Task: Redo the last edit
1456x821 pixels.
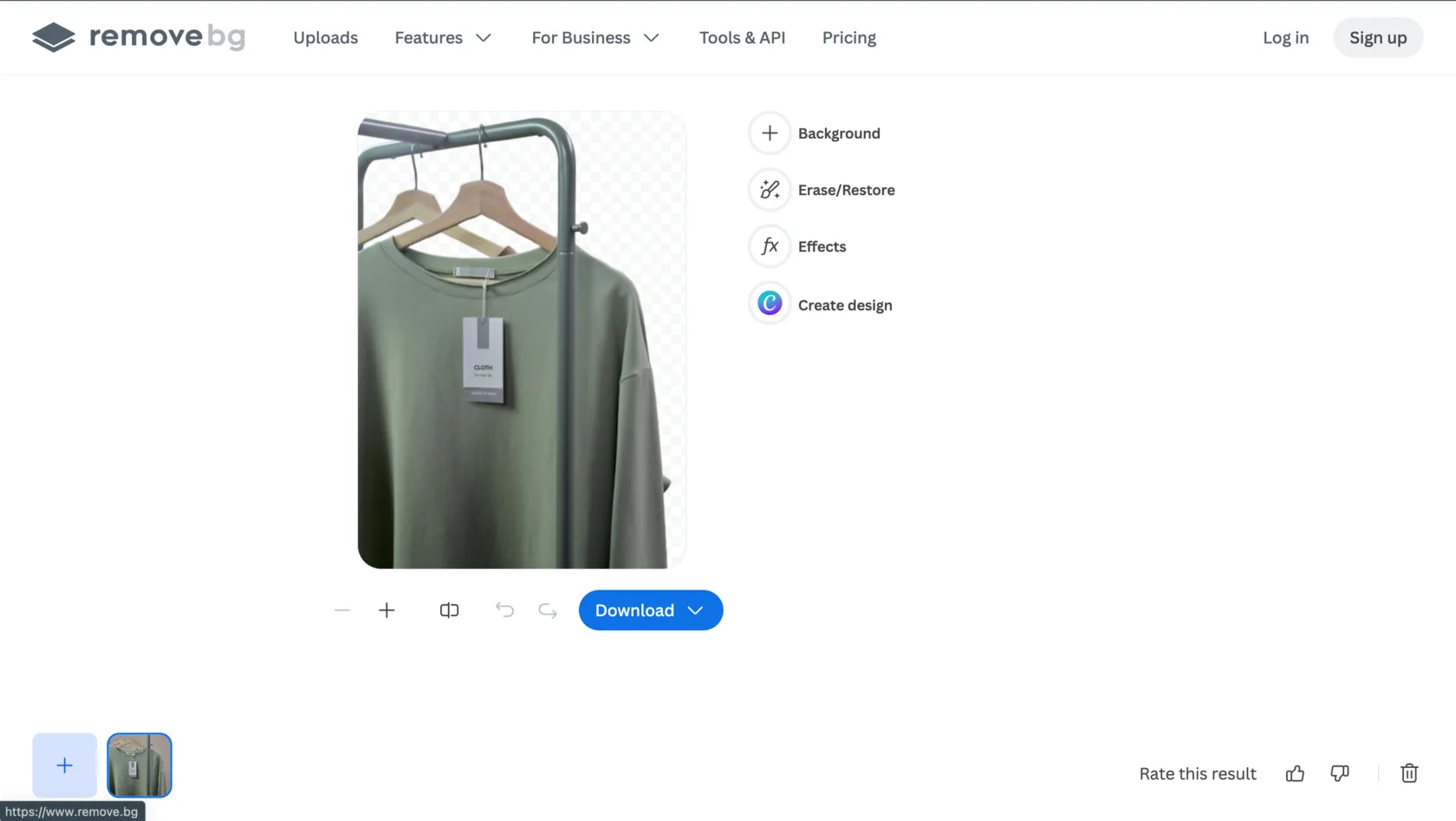Action: point(548,610)
